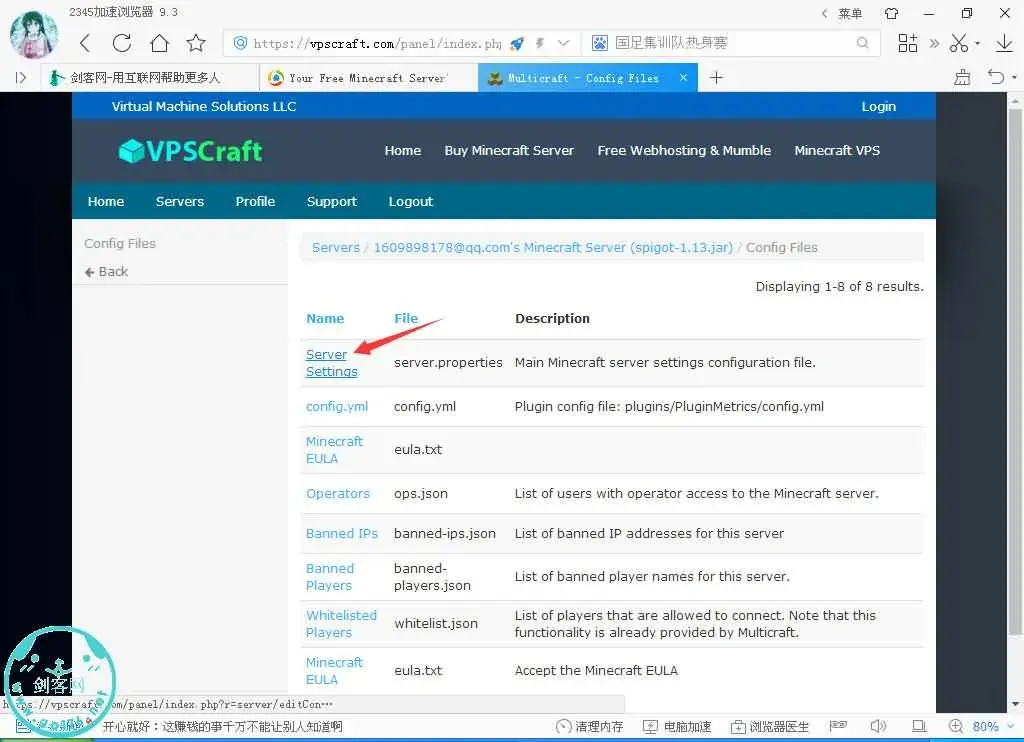Click Back link in sidebar
1024x742 pixels.
106,272
